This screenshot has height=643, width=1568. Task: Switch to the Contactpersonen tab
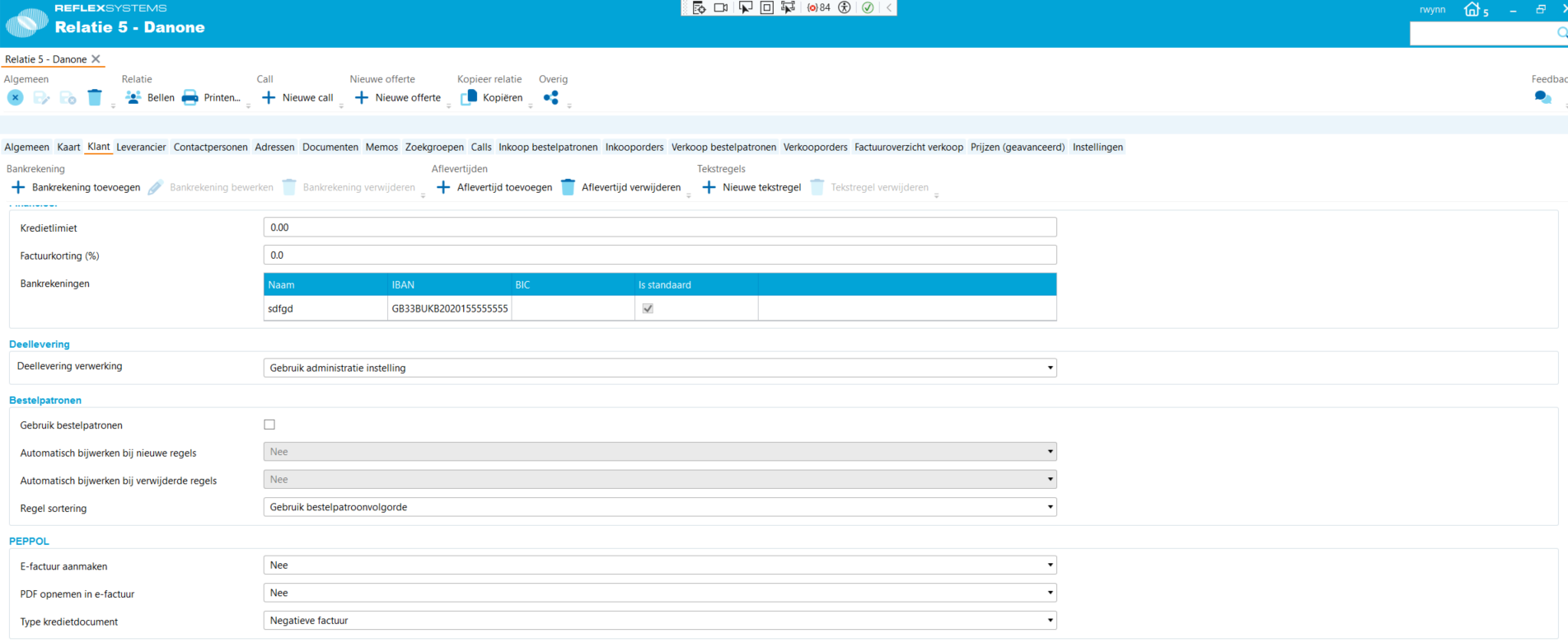[x=210, y=148]
